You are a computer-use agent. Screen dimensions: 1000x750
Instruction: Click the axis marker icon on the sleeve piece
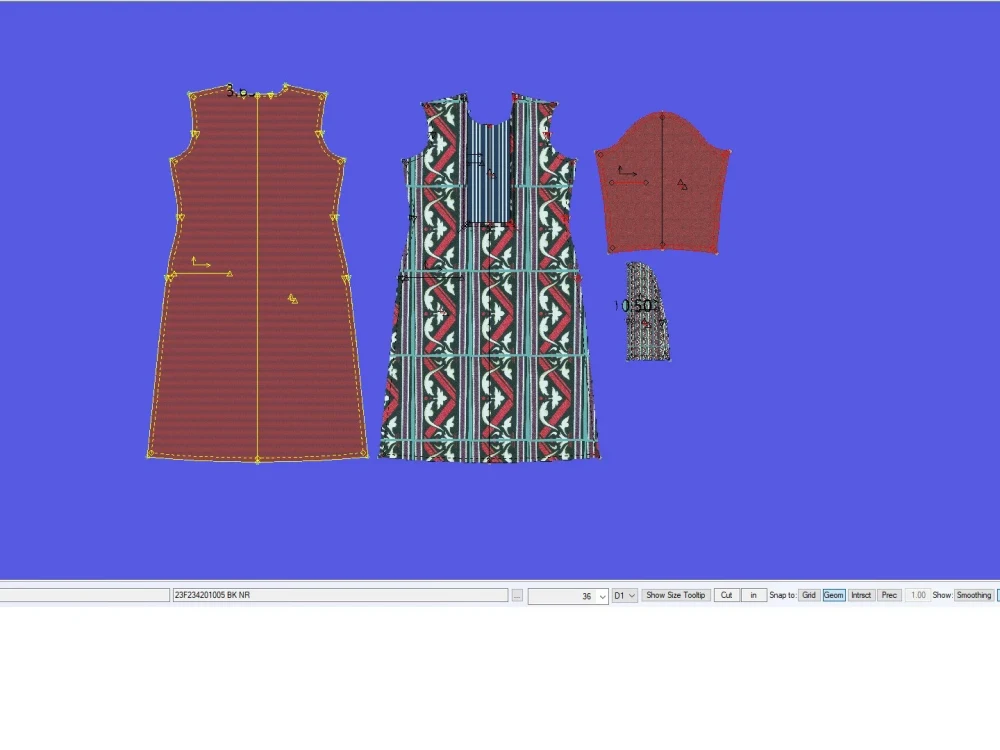tap(625, 175)
